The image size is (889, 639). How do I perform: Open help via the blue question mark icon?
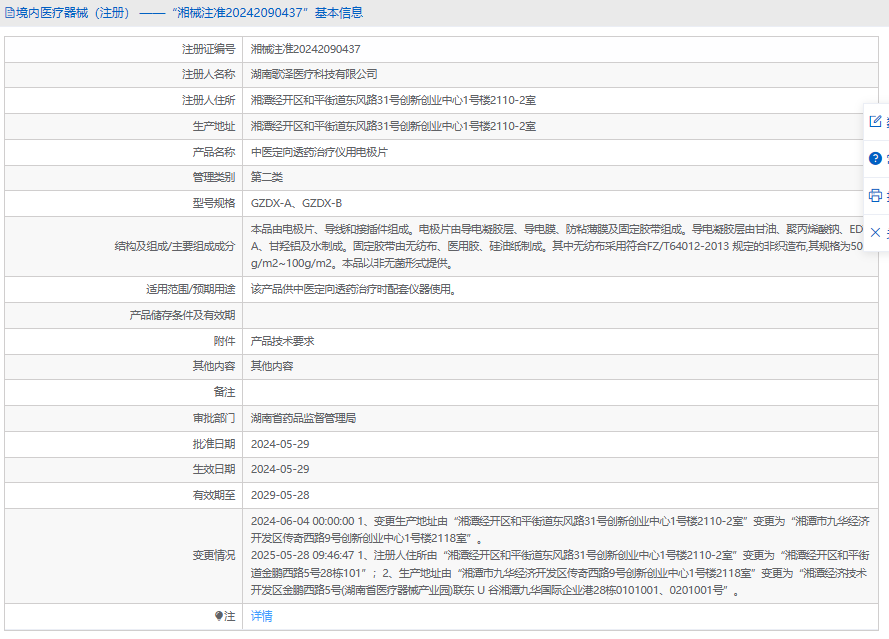tap(875, 158)
